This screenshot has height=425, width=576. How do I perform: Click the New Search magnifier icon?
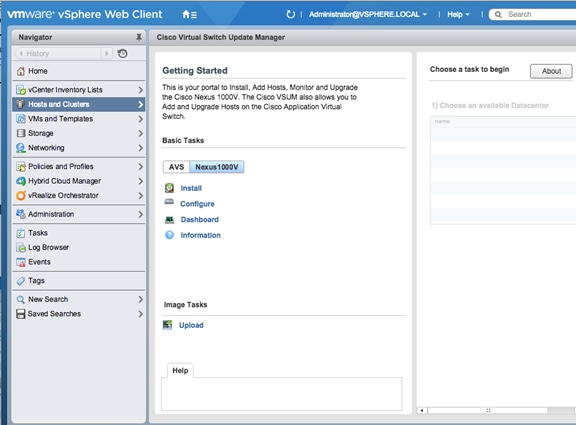click(21, 299)
